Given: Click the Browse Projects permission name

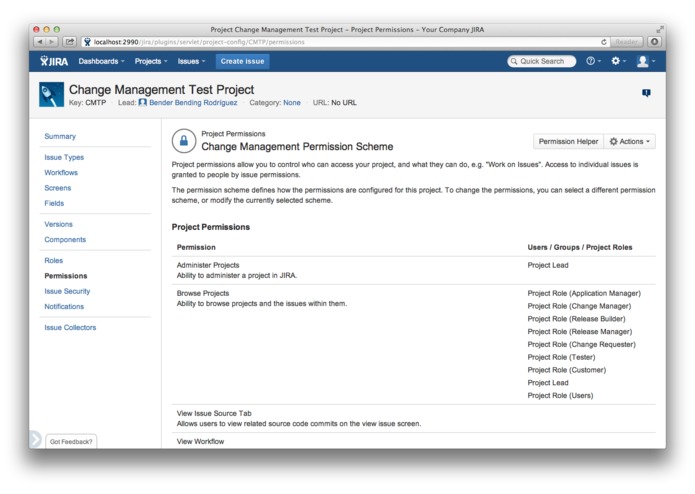Looking at the screenshot, I should pos(203,293).
